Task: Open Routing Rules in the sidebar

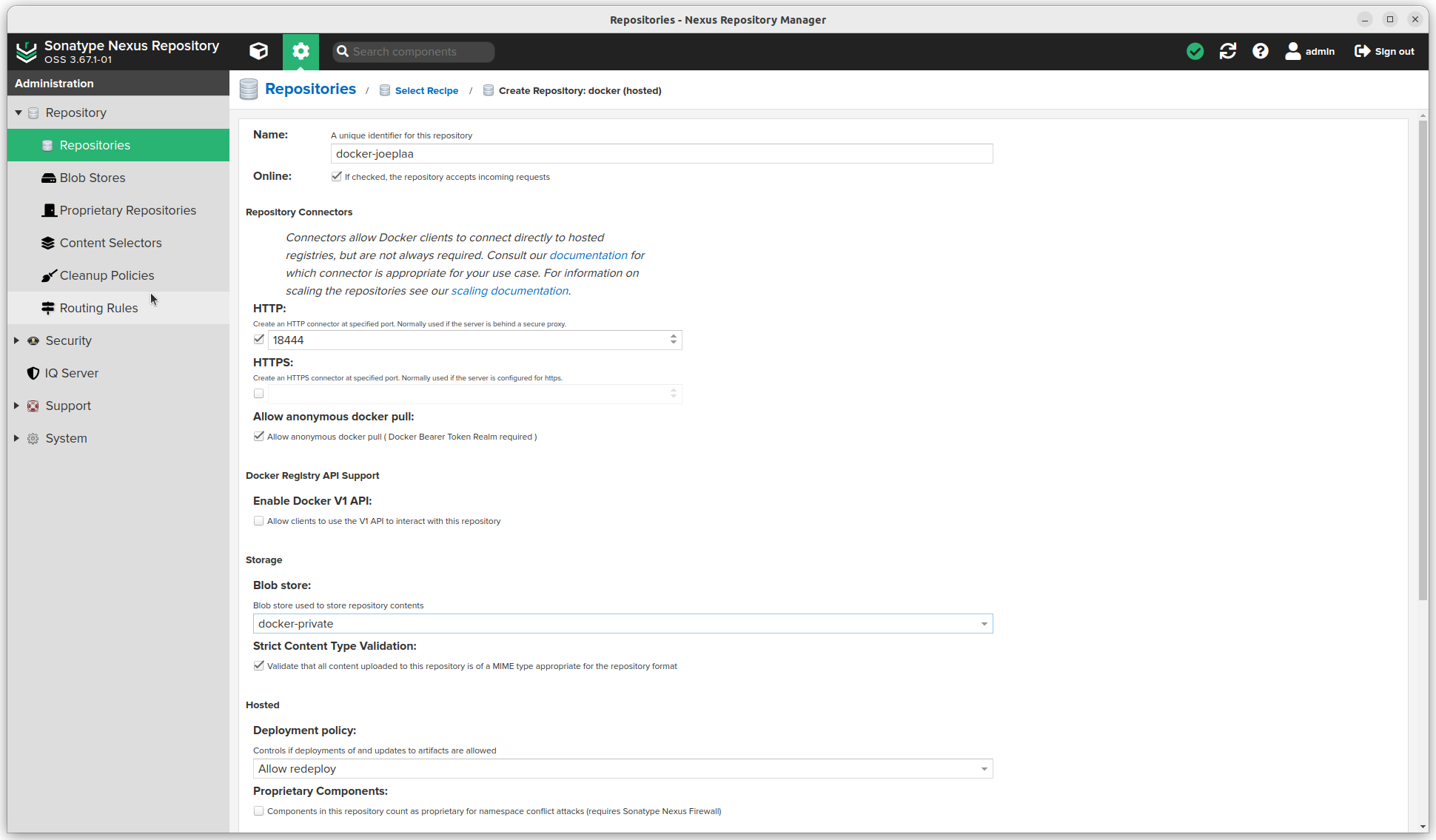Action: 118,308
